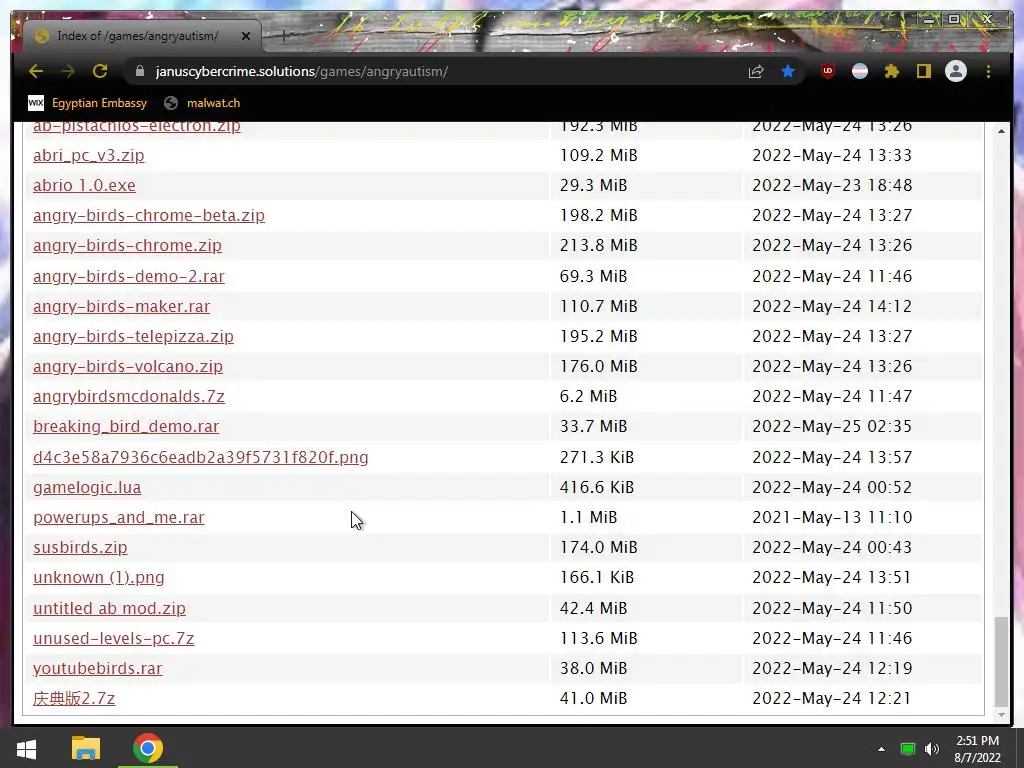Go back to the previous page
Screen dimensions: 1024x768
click(36, 71)
